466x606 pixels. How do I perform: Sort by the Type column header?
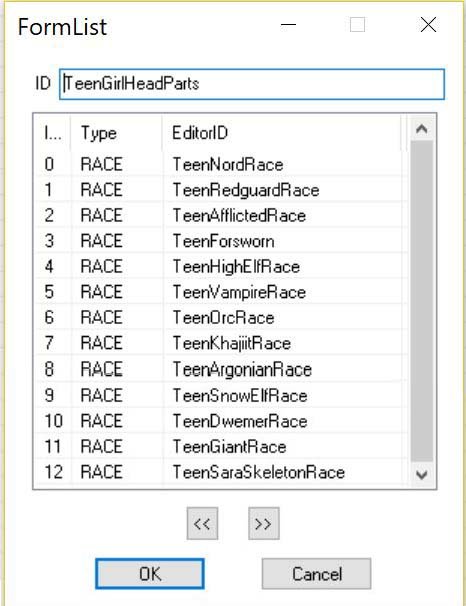pyautogui.click(x=116, y=133)
